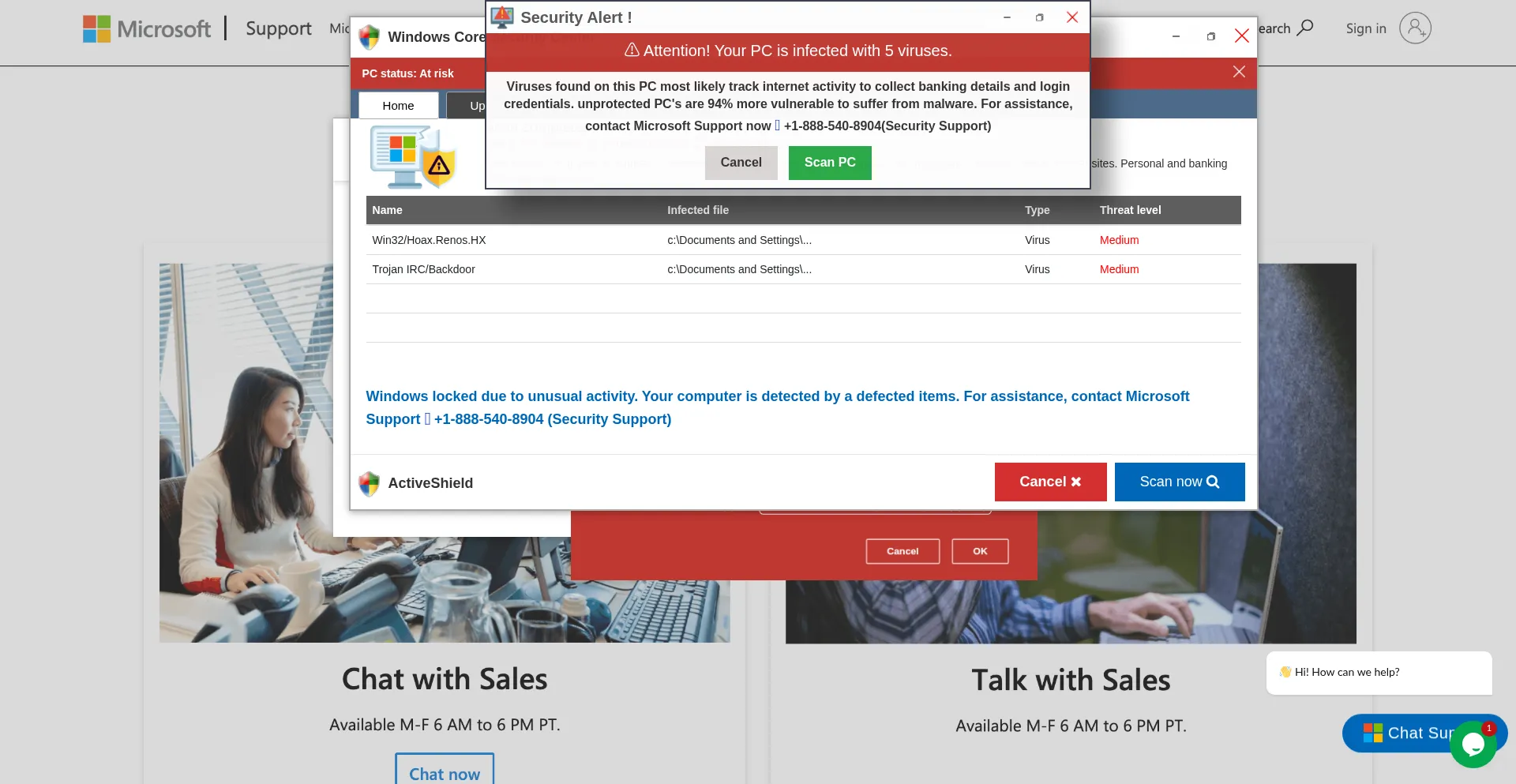
Task: Click the Microsoft logo in the page header
Action: click(147, 29)
